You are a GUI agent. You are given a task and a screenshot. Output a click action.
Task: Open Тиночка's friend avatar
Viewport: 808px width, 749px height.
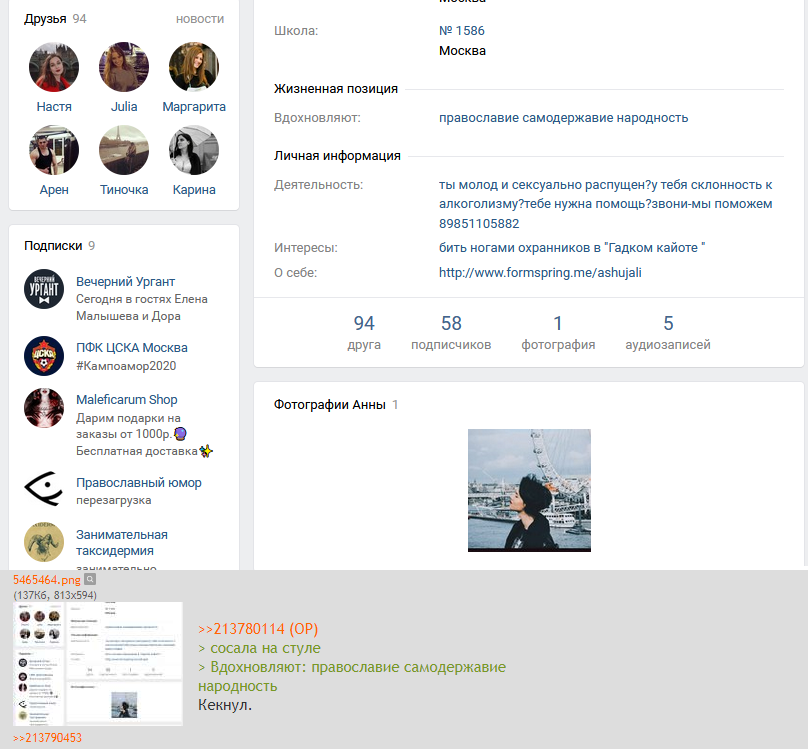click(124, 150)
